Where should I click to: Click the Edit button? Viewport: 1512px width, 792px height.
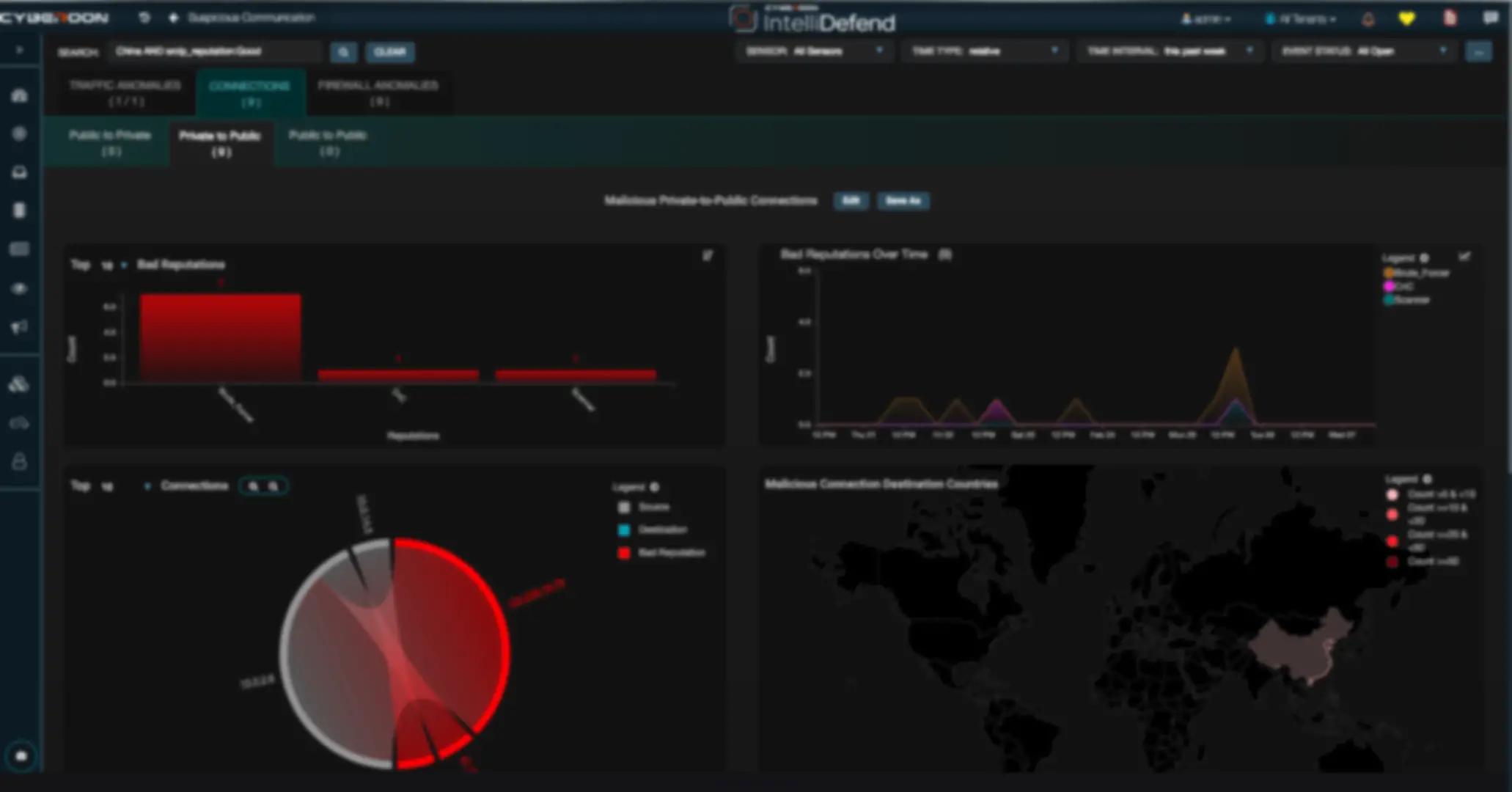(x=851, y=201)
